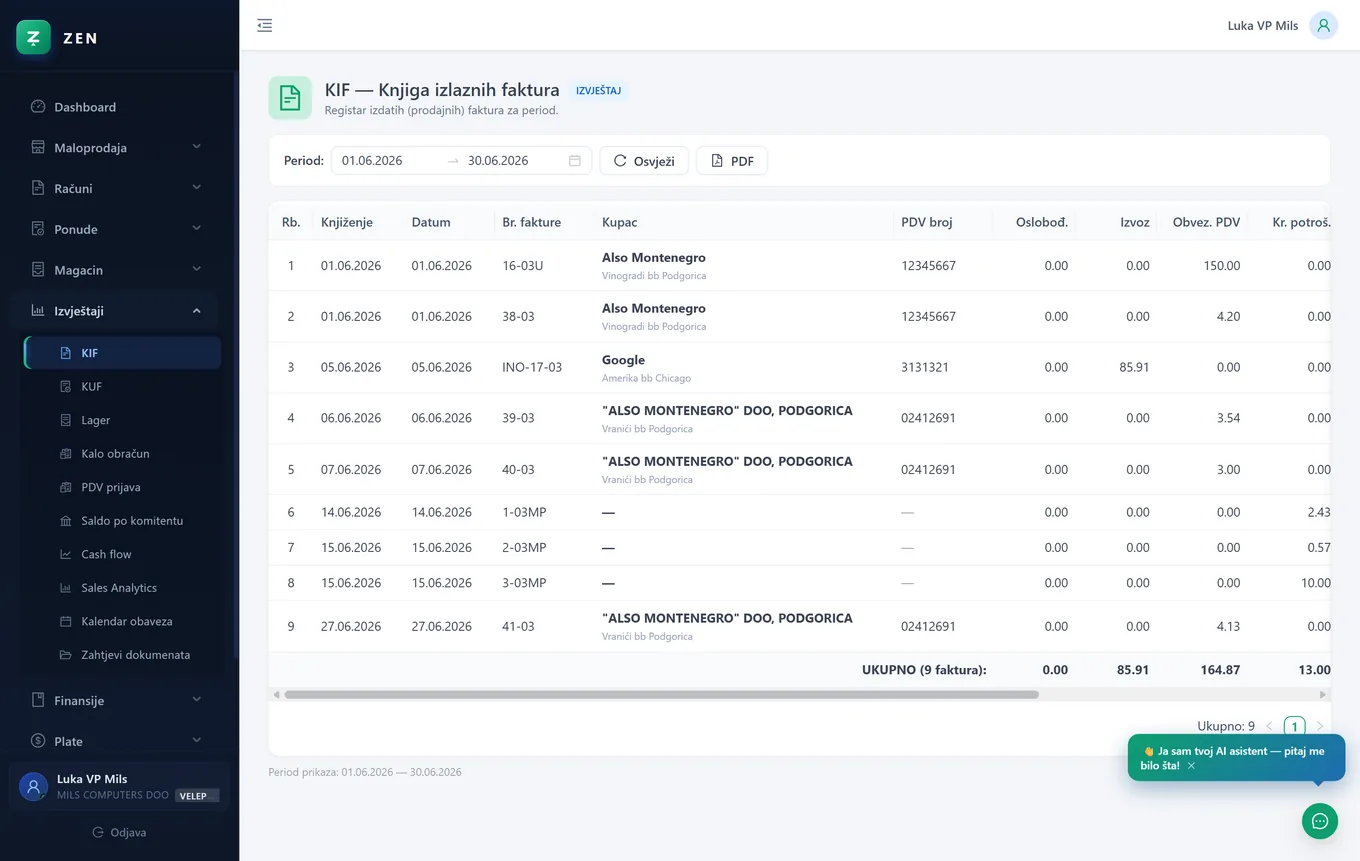This screenshot has width=1360, height=861.
Task: Click the Plate dollar icon
Action: (x=38, y=741)
